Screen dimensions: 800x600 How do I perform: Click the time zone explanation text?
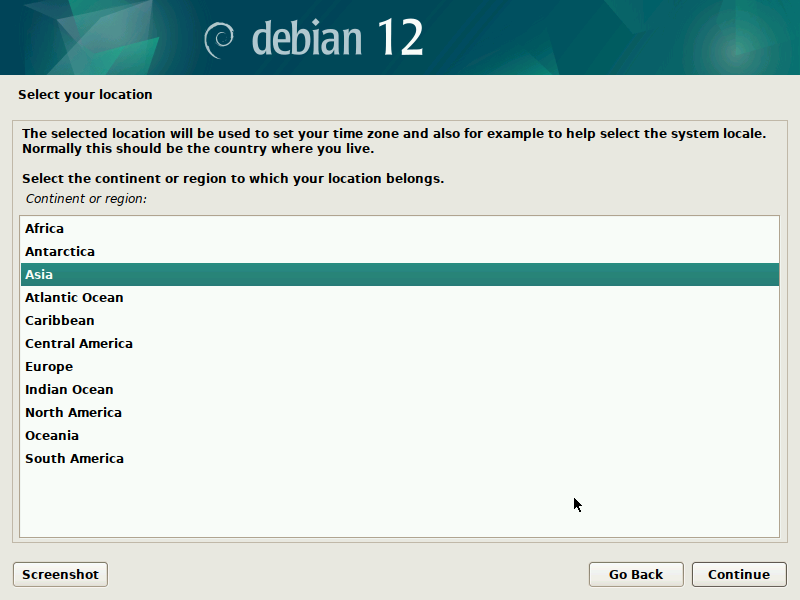click(x=393, y=140)
